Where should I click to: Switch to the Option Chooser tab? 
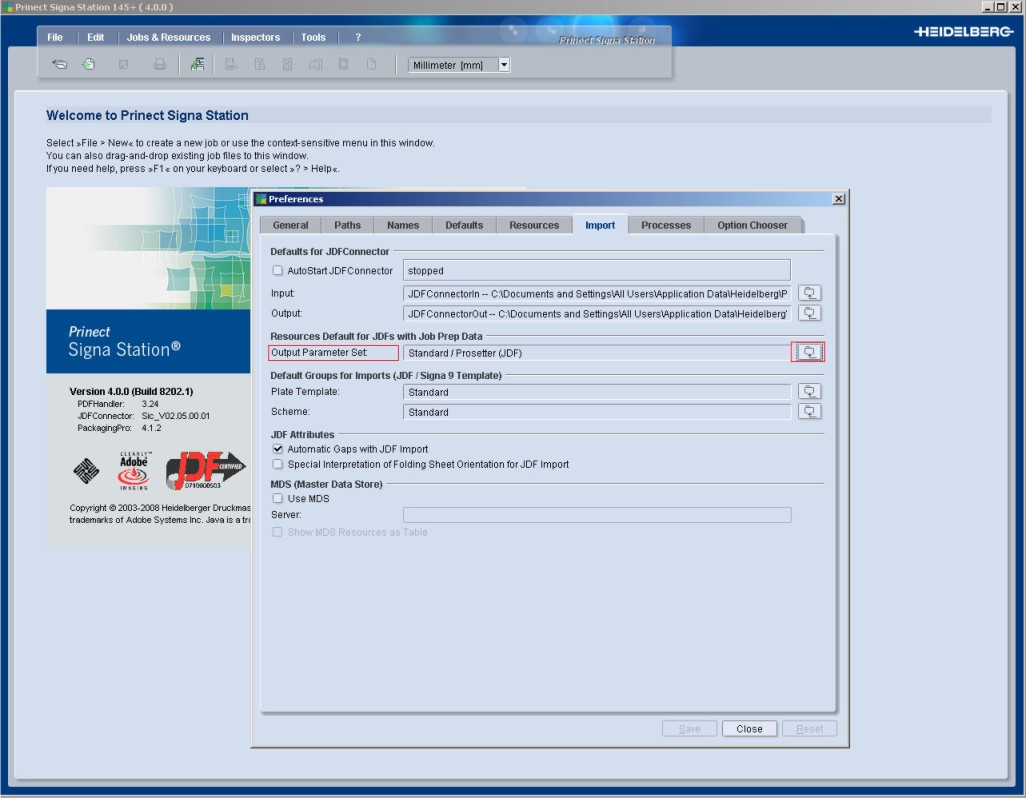pos(752,225)
